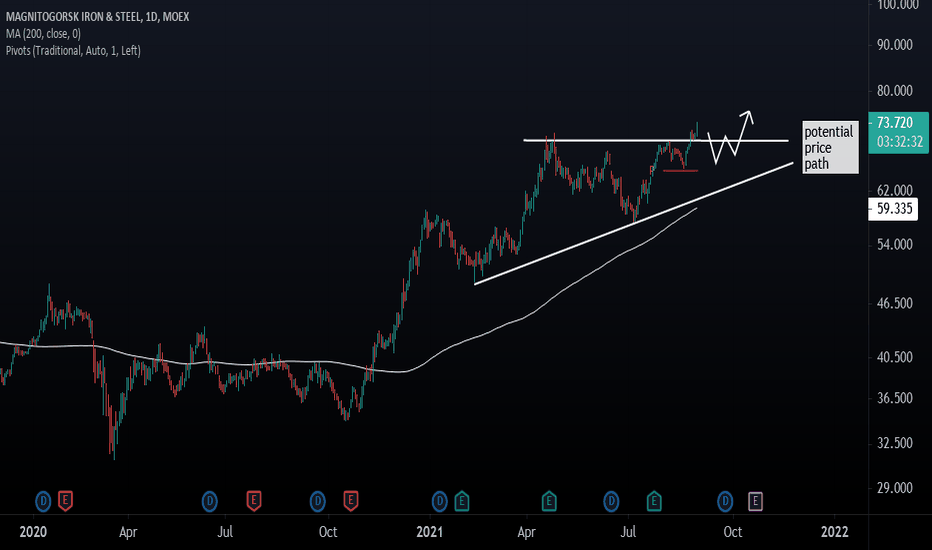Click the bar countdown timer 03:32:32
Viewport: 932px width, 550px height.
pos(900,142)
